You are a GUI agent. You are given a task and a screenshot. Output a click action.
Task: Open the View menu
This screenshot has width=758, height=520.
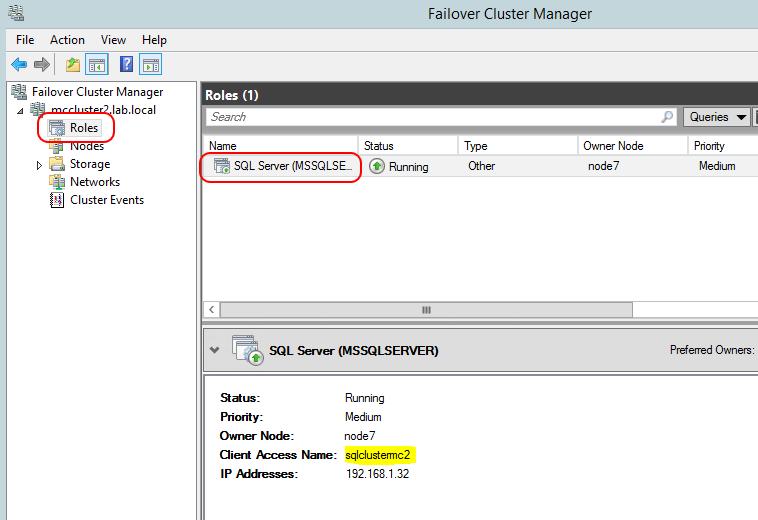(x=113, y=40)
